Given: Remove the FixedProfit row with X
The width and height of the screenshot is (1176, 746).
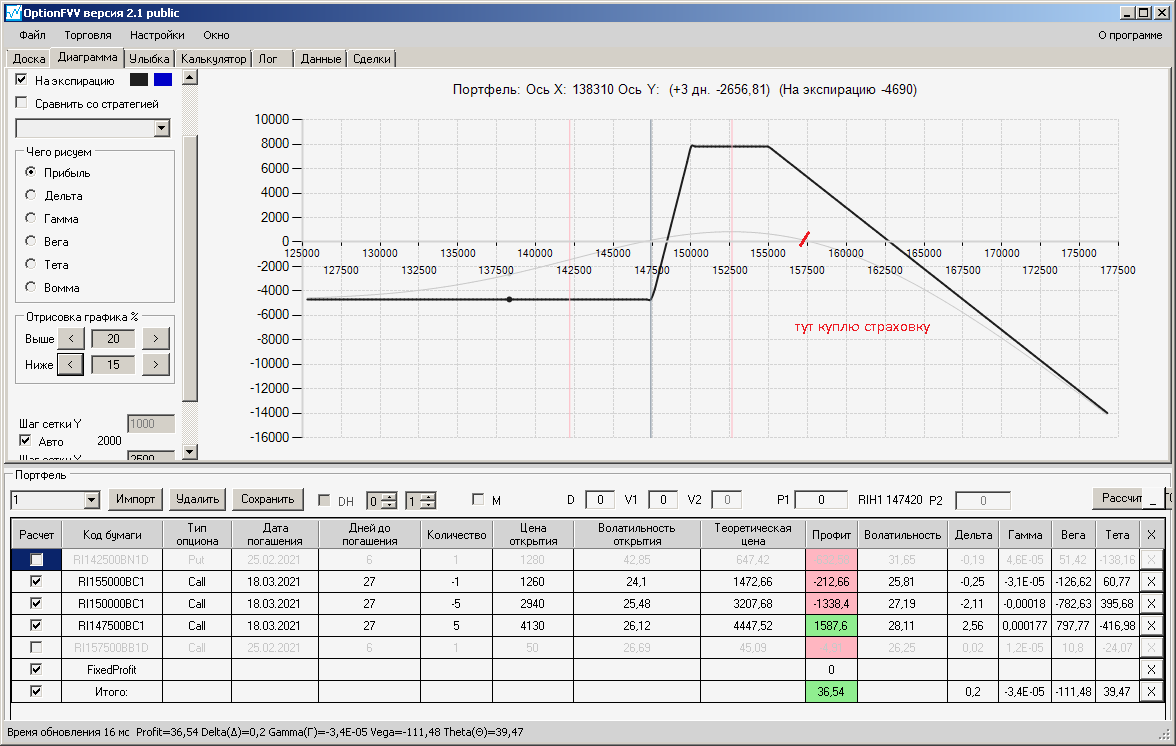Looking at the screenshot, I should coord(1151,670).
